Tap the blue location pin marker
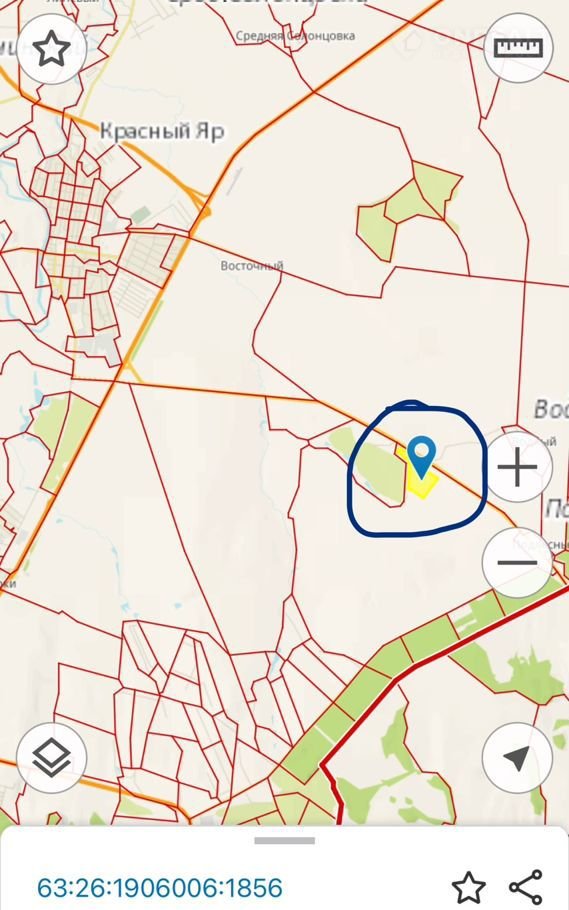Image resolution: width=569 pixels, height=910 pixels. [421, 457]
